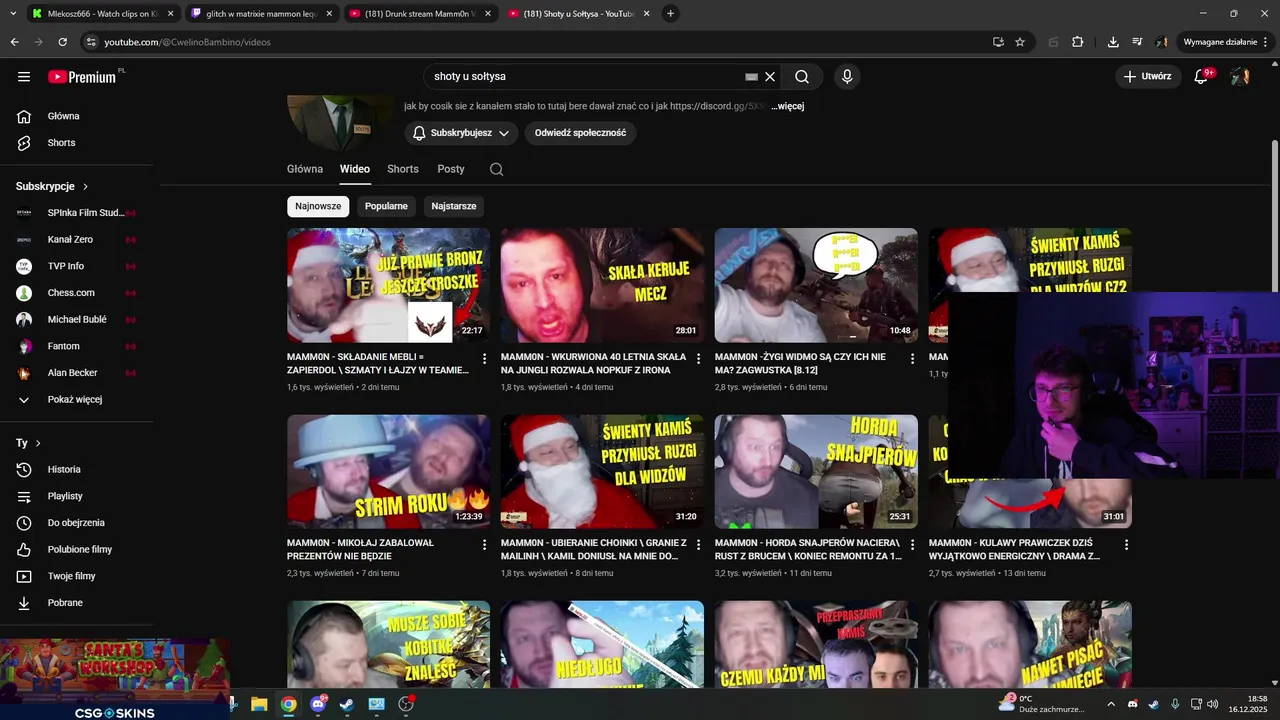Expand channel description with ...więcej
This screenshot has width=1280, height=720.
point(787,106)
